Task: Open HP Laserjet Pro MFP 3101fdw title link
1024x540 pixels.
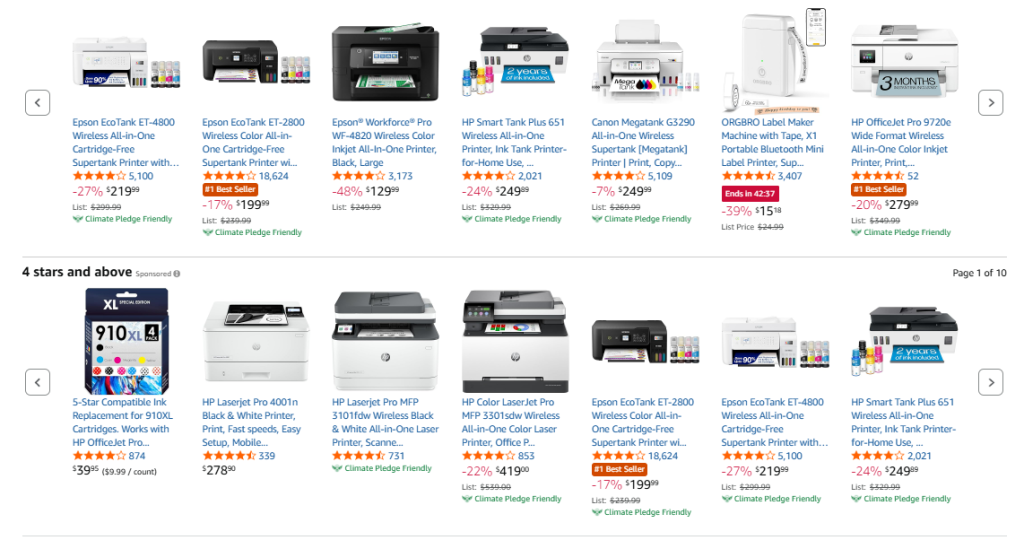Action: pos(385,422)
